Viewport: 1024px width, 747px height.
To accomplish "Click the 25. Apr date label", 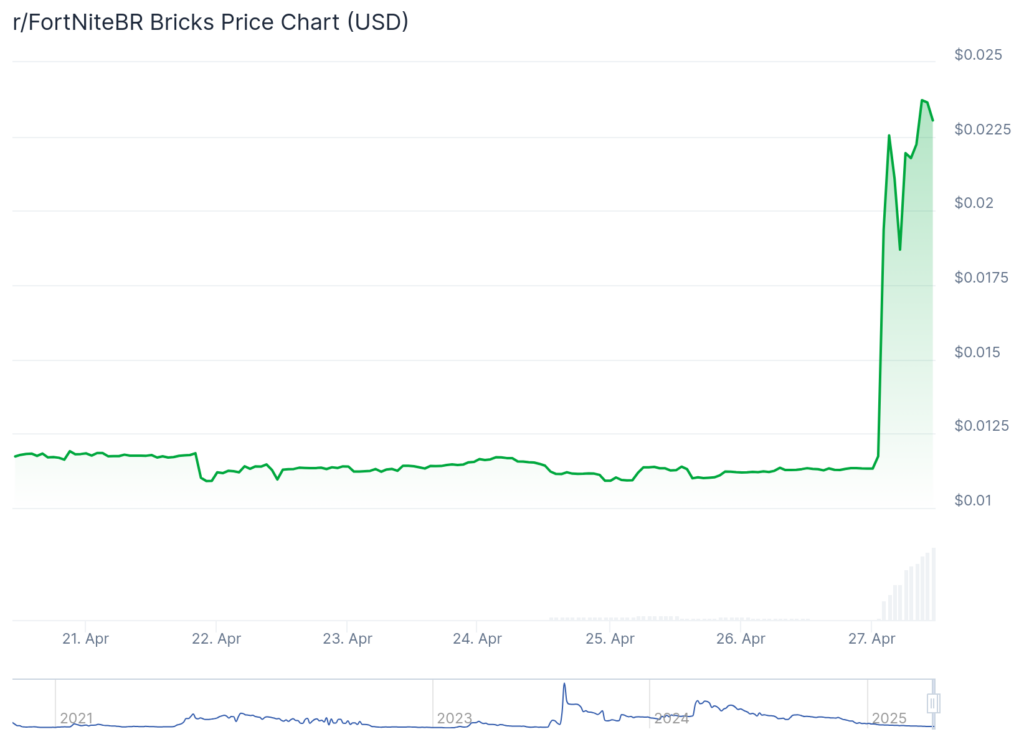I will click(x=609, y=638).
